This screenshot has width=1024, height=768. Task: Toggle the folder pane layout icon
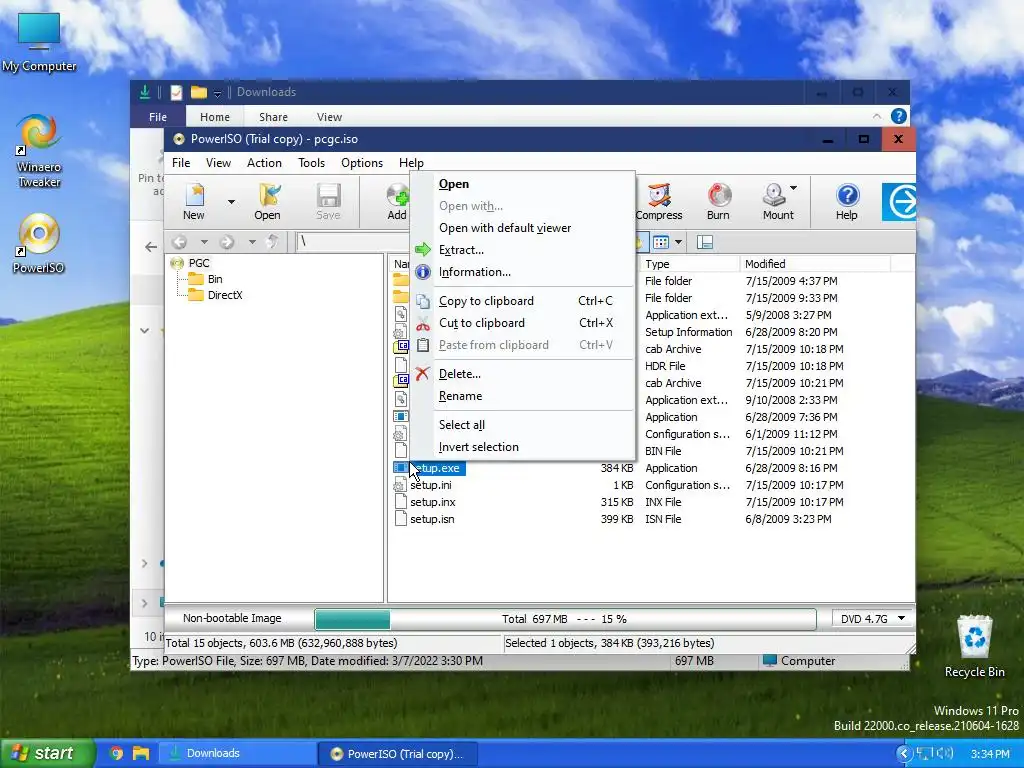705,242
